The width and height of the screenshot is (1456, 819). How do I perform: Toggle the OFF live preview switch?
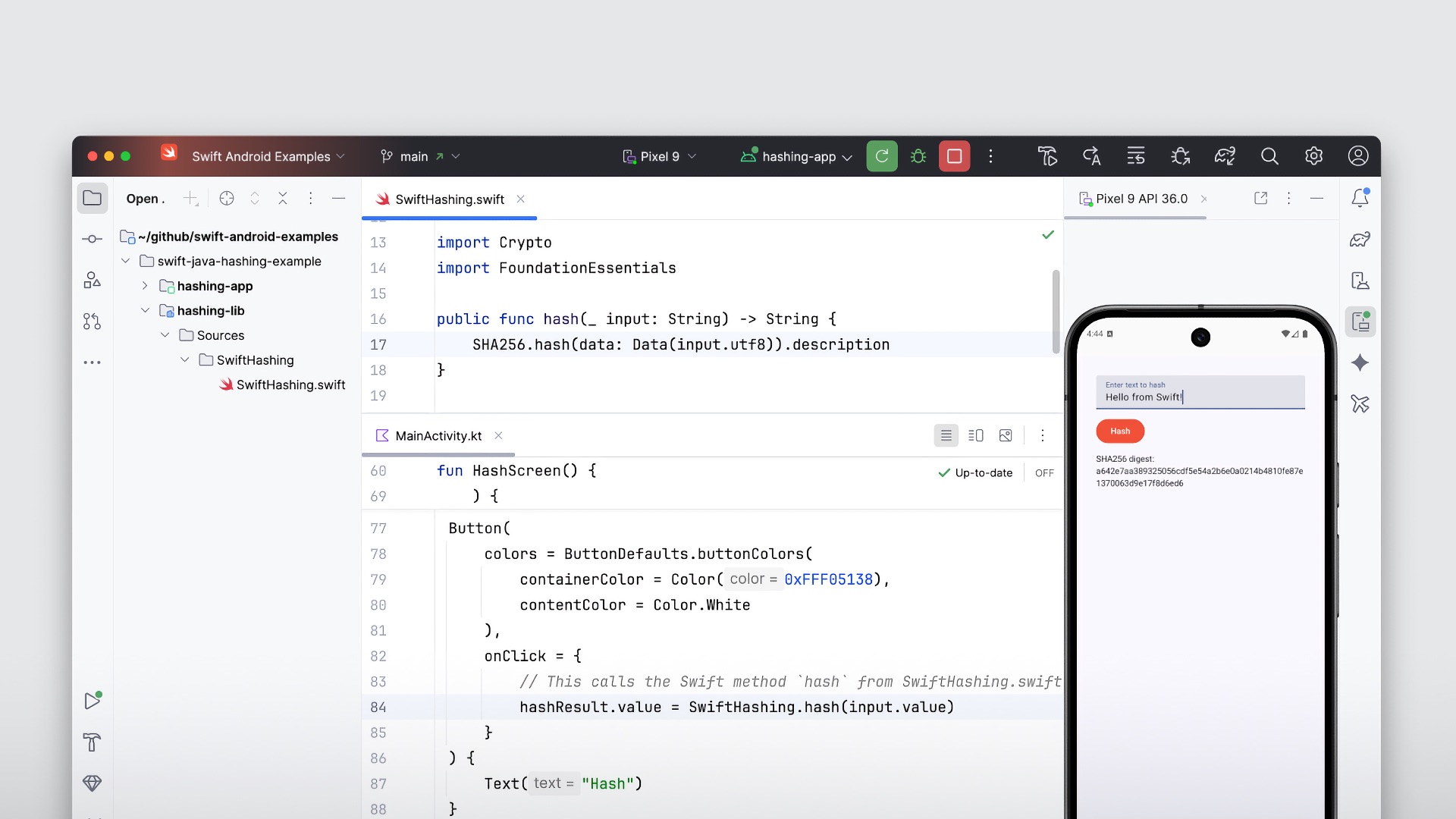coord(1044,472)
